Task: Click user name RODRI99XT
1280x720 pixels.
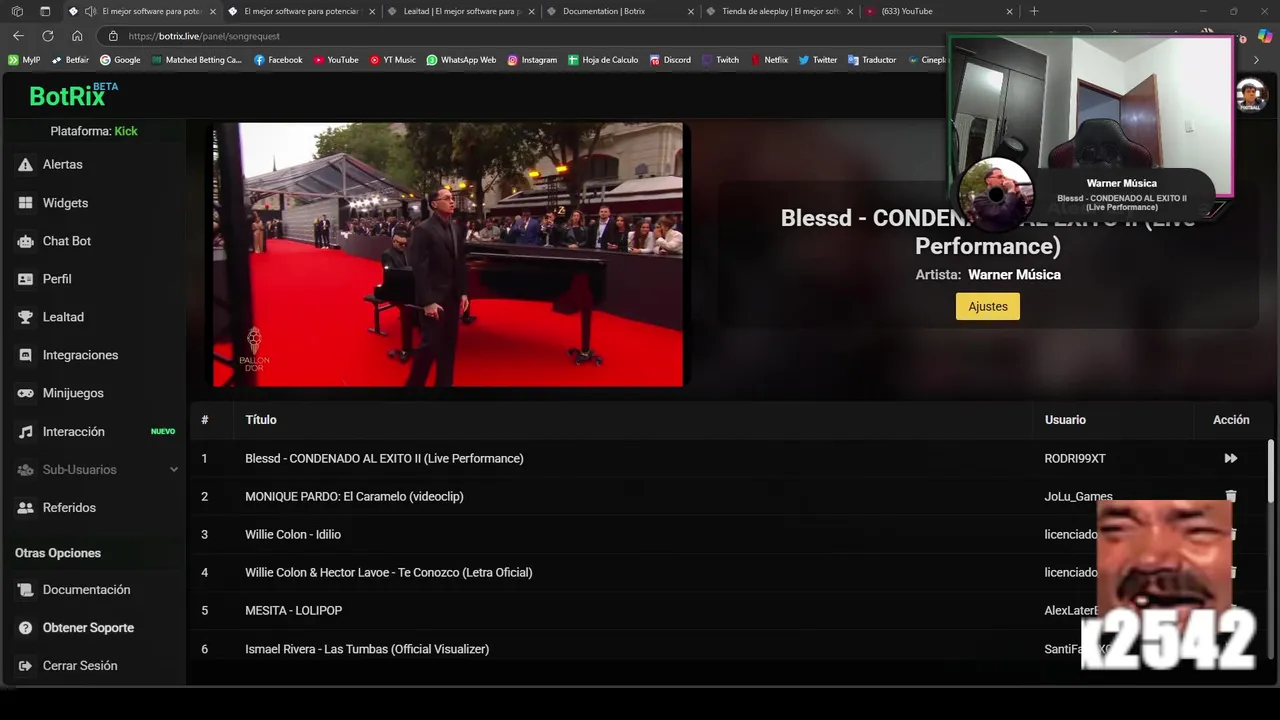Action: click(1075, 458)
